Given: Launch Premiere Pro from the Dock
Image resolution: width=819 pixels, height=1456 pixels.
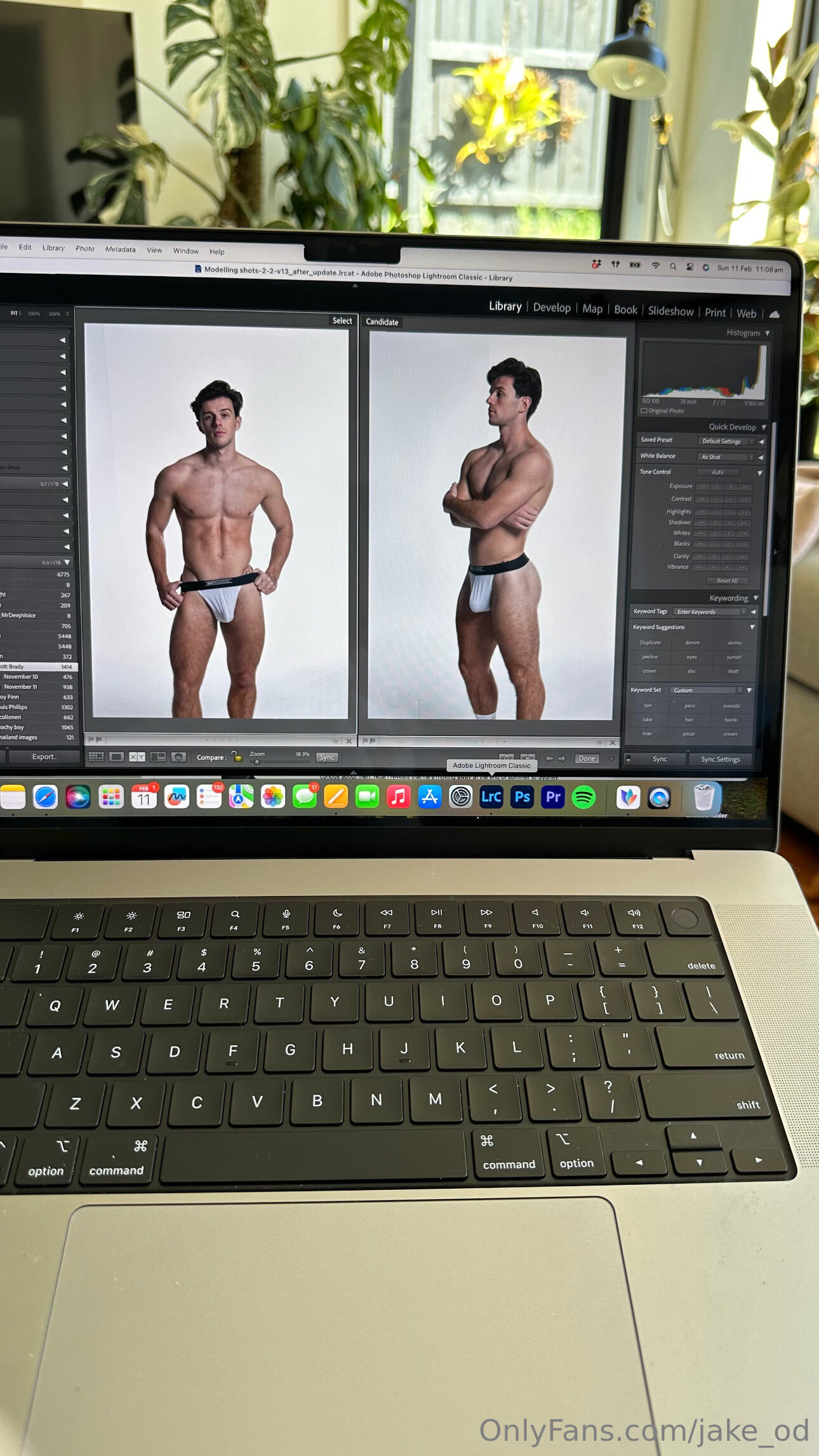Looking at the screenshot, I should tap(553, 797).
